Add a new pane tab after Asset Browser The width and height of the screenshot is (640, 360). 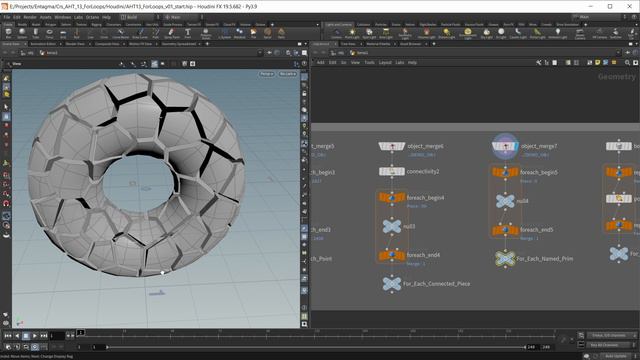click(x=434, y=44)
